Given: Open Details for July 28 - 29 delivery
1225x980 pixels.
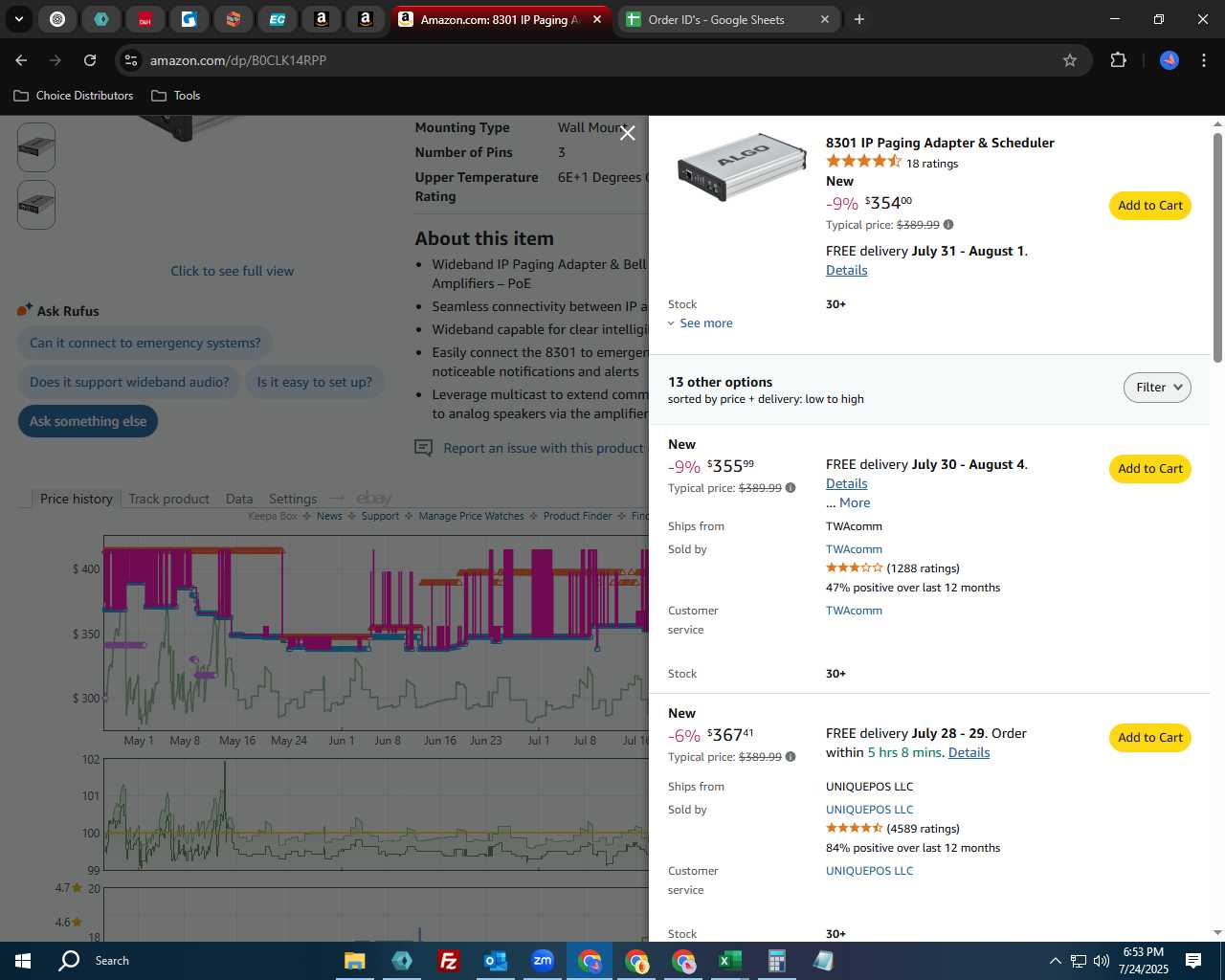Looking at the screenshot, I should click(x=969, y=752).
